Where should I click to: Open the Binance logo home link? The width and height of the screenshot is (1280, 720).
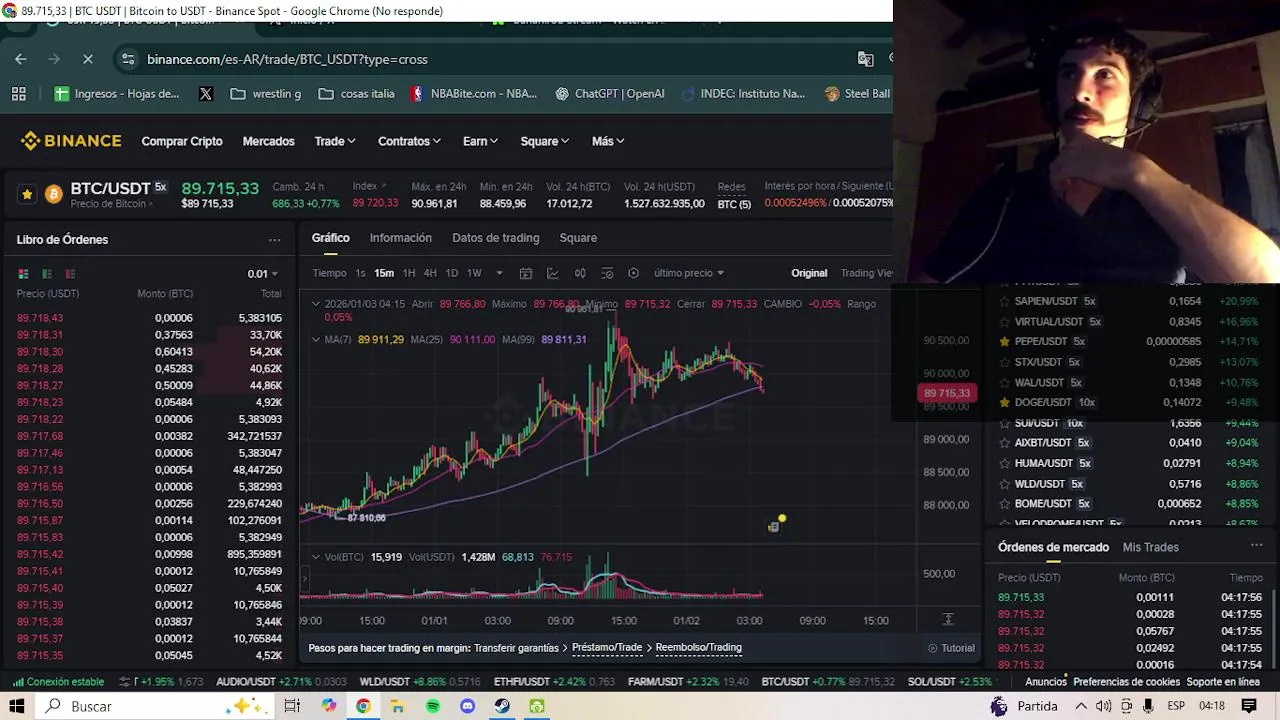tap(71, 141)
